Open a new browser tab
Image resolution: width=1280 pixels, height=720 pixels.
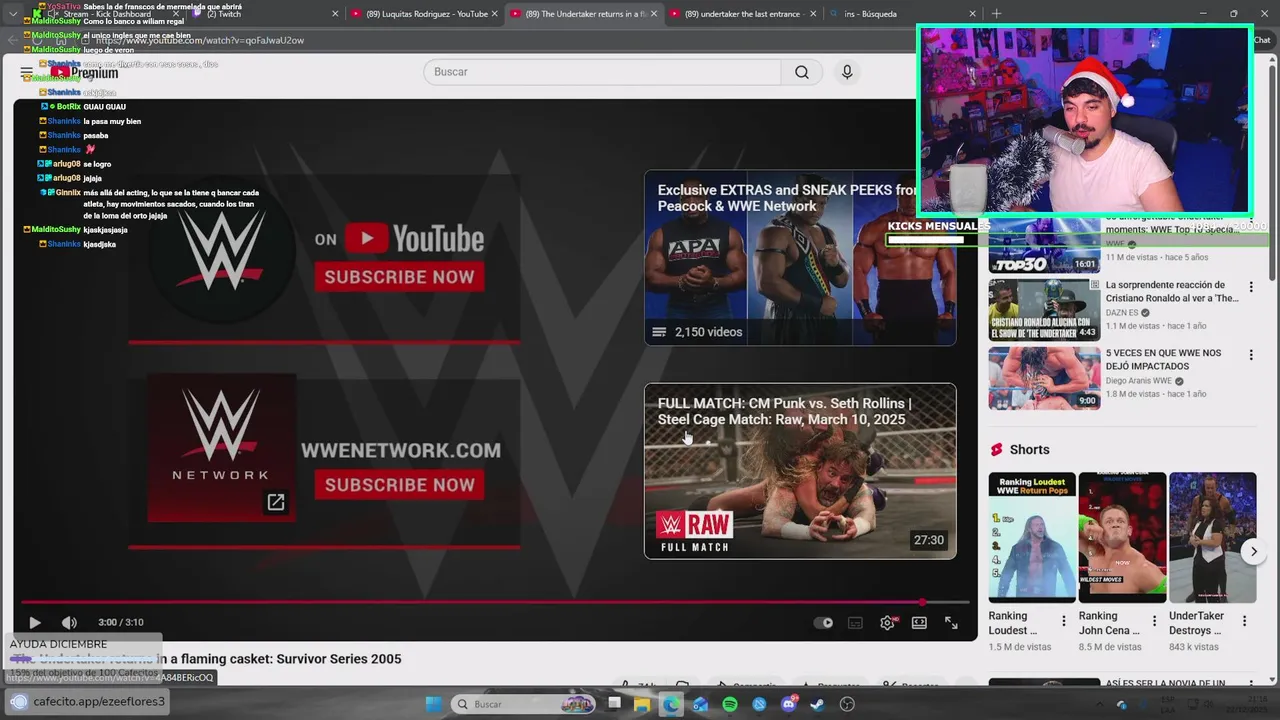click(996, 14)
